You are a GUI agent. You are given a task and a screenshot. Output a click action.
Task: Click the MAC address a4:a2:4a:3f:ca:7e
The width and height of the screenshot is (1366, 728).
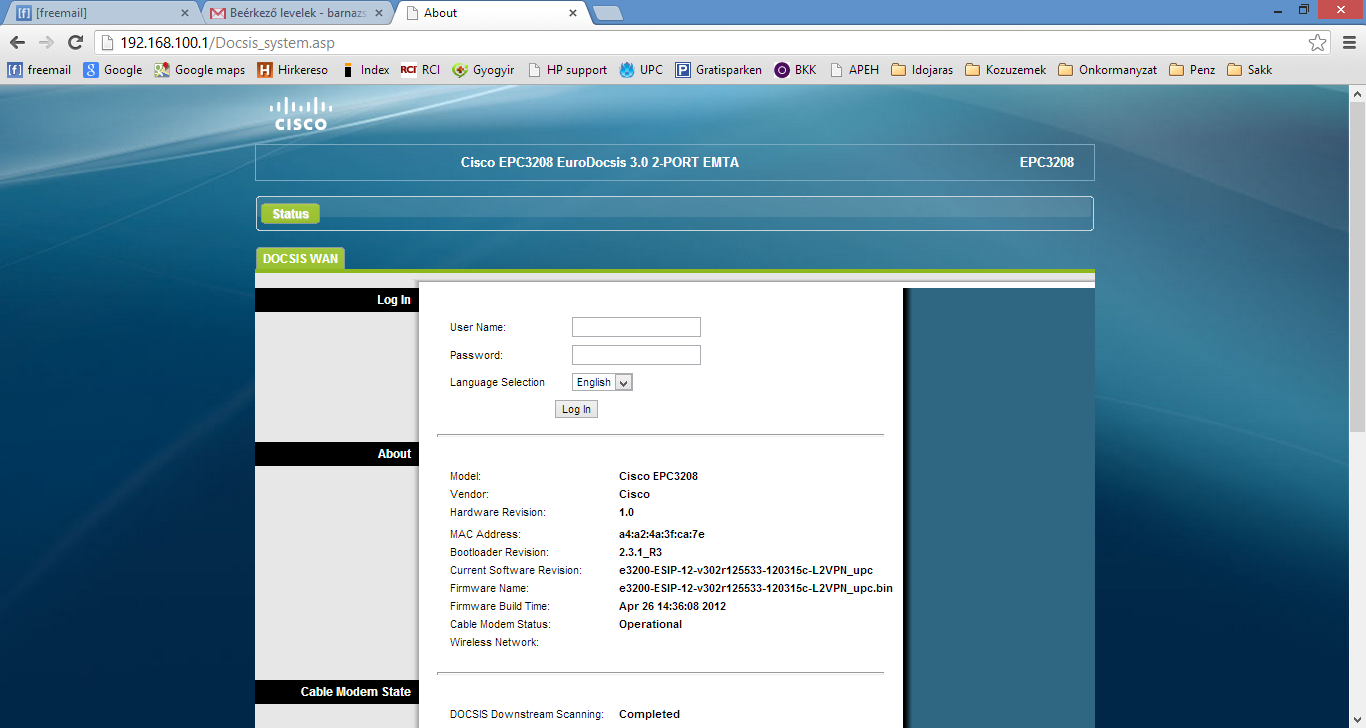pyautogui.click(x=662, y=534)
